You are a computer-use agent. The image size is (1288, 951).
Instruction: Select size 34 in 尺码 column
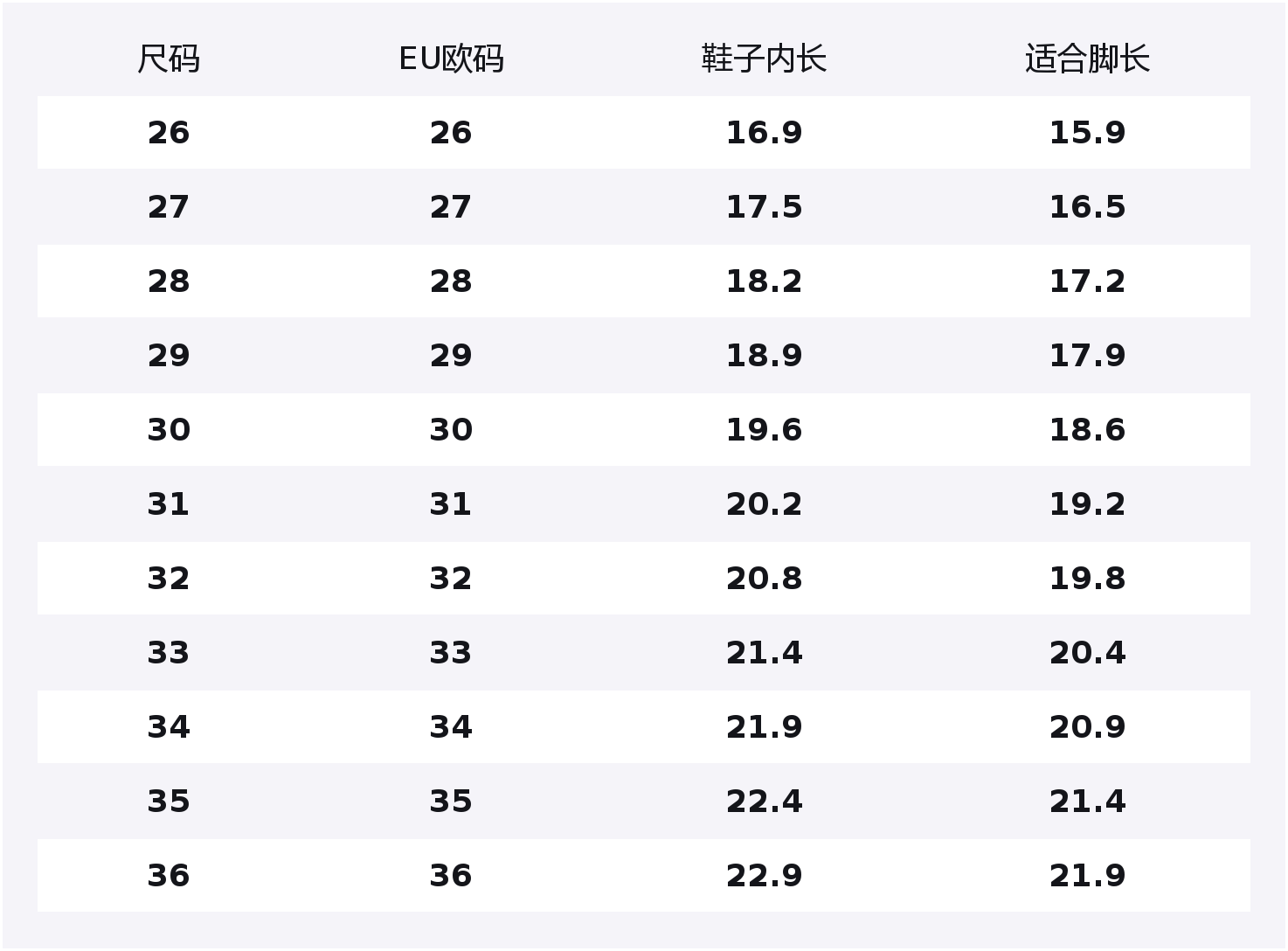click(x=169, y=727)
